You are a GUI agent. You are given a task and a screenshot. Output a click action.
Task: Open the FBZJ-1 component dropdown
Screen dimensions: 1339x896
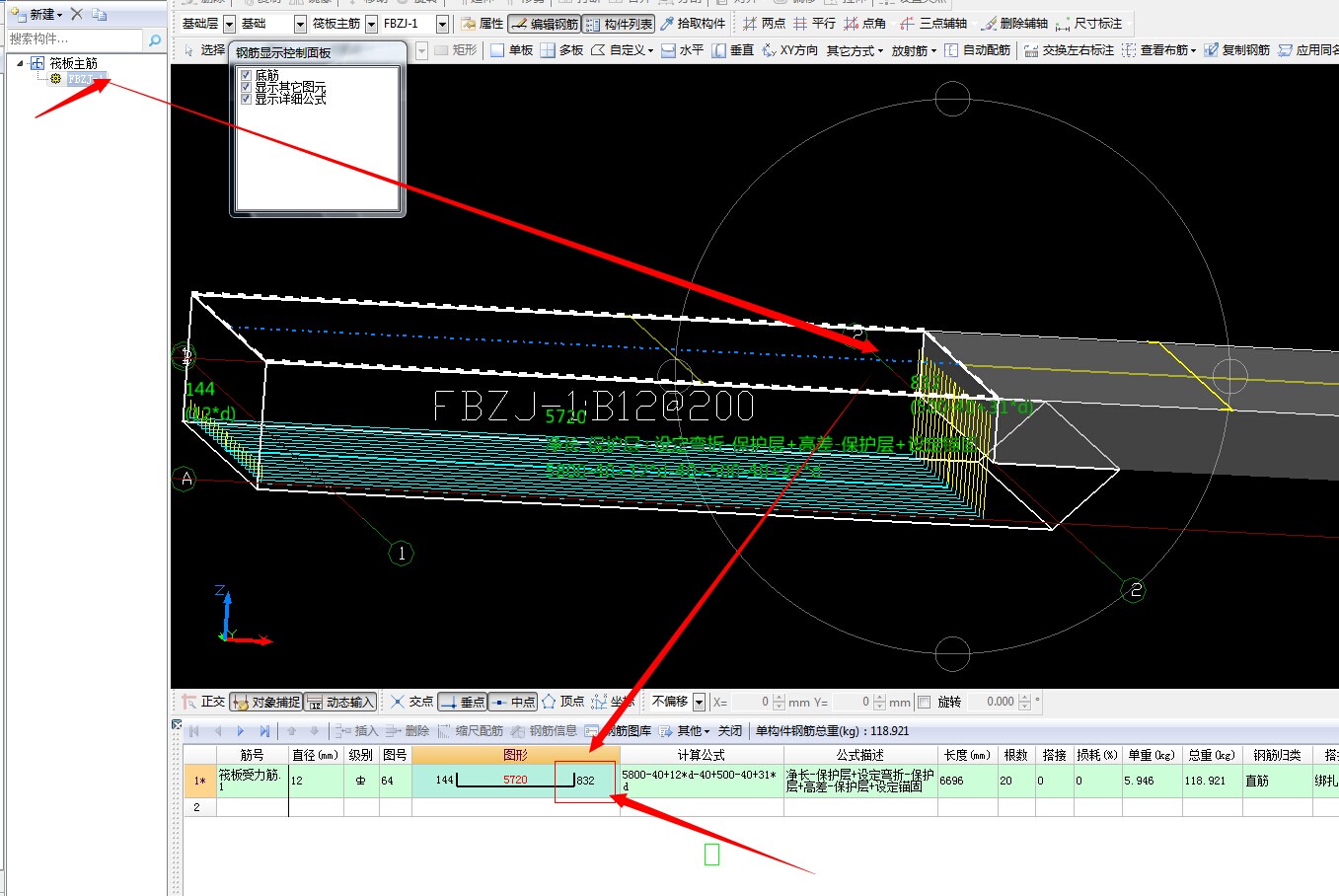[x=442, y=24]
